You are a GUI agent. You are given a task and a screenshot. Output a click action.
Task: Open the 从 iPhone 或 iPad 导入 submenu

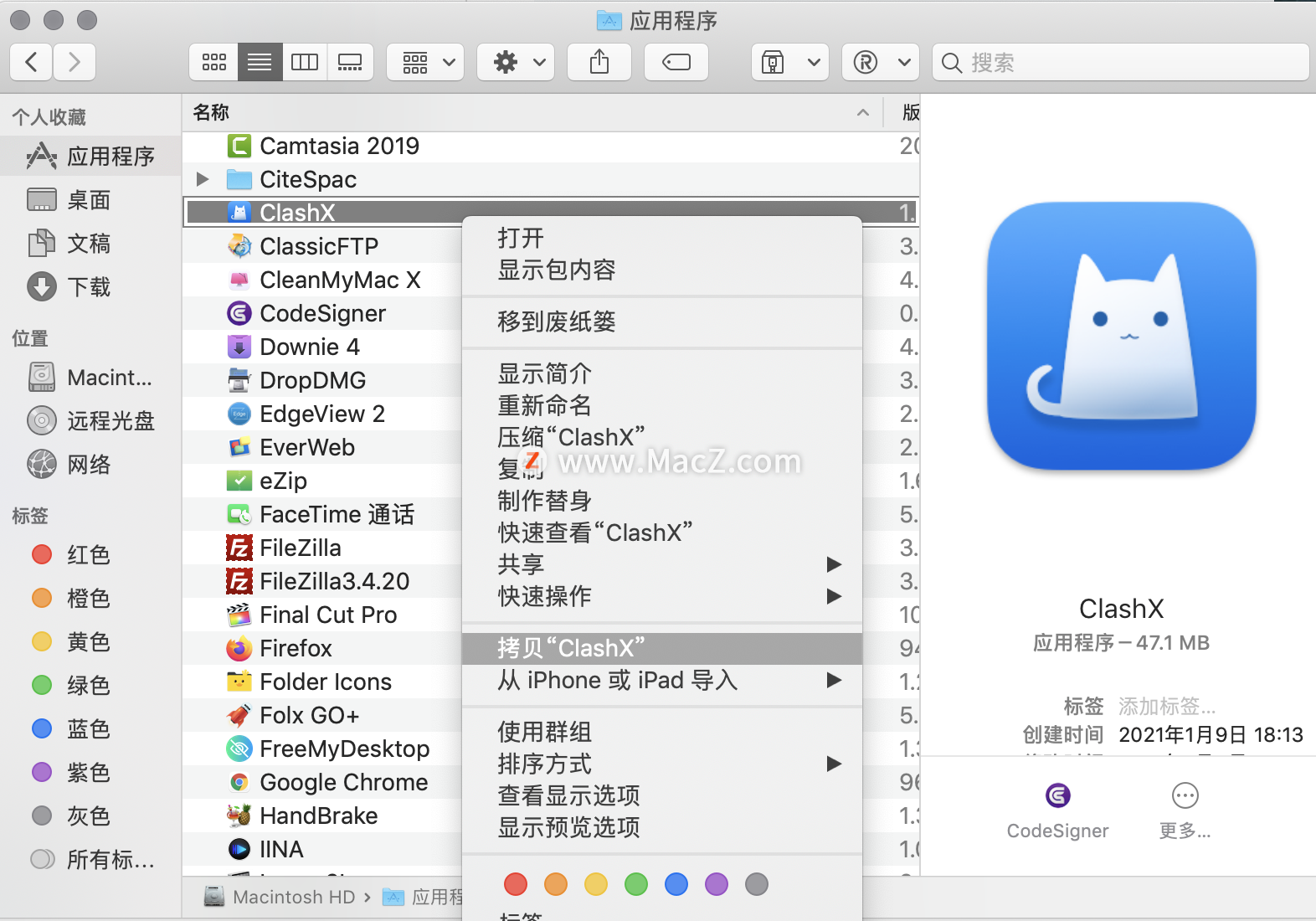662,680
